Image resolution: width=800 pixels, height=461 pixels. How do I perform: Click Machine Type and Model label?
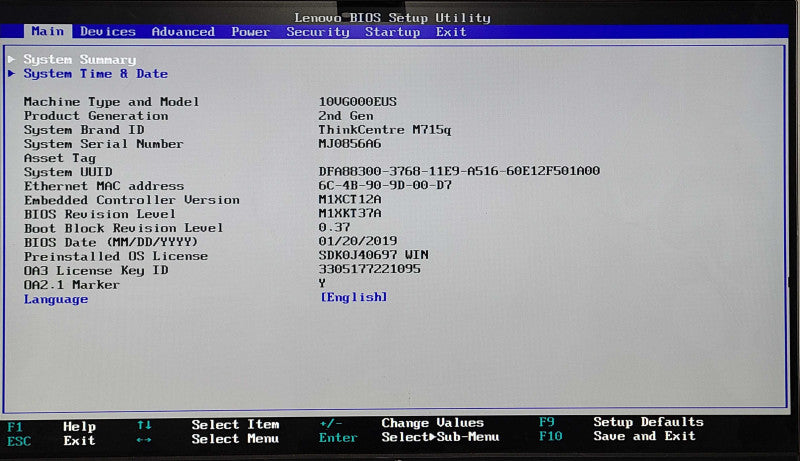111,102
